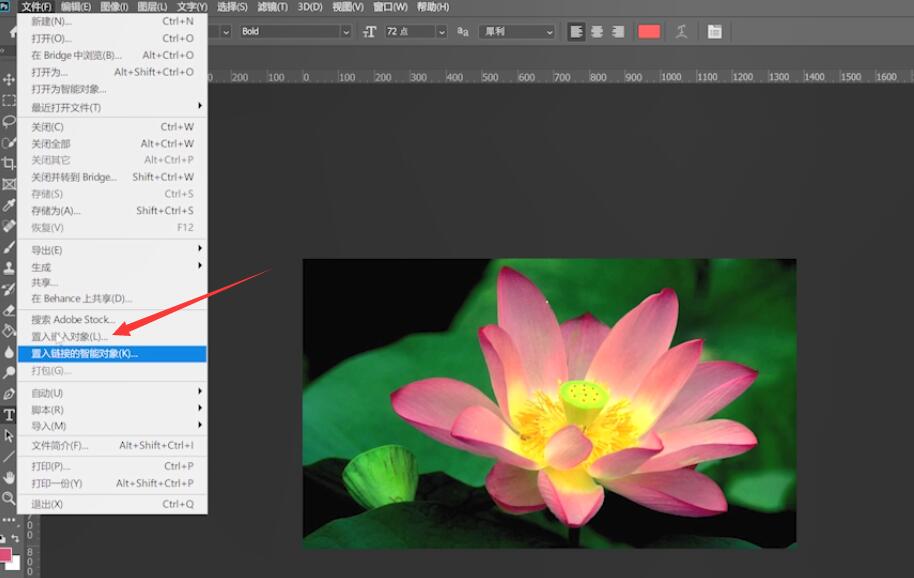This screenshot has width=914, height=578.
Task: Expand the 导出(E) submenu
Action: (x=112, y=250)
